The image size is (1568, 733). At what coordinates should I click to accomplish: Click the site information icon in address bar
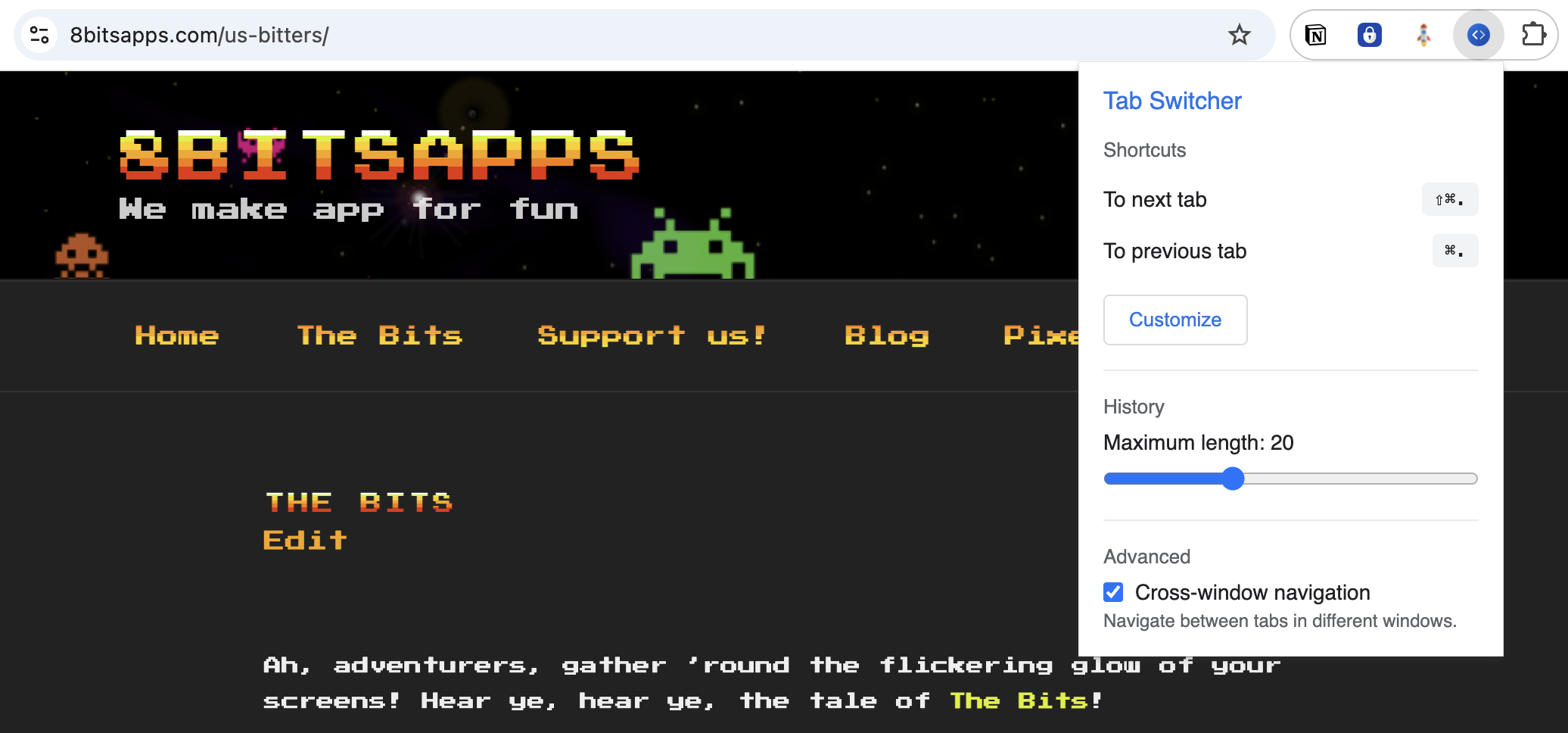pos(39,35)
